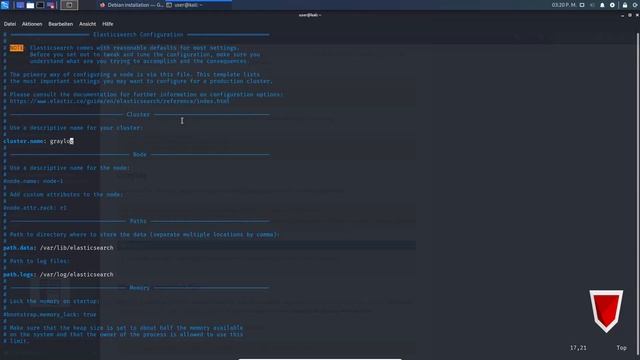Screen dimensions: 640x360
Task: Click the volume icon in system tray
Action: [x=592, y=5]
